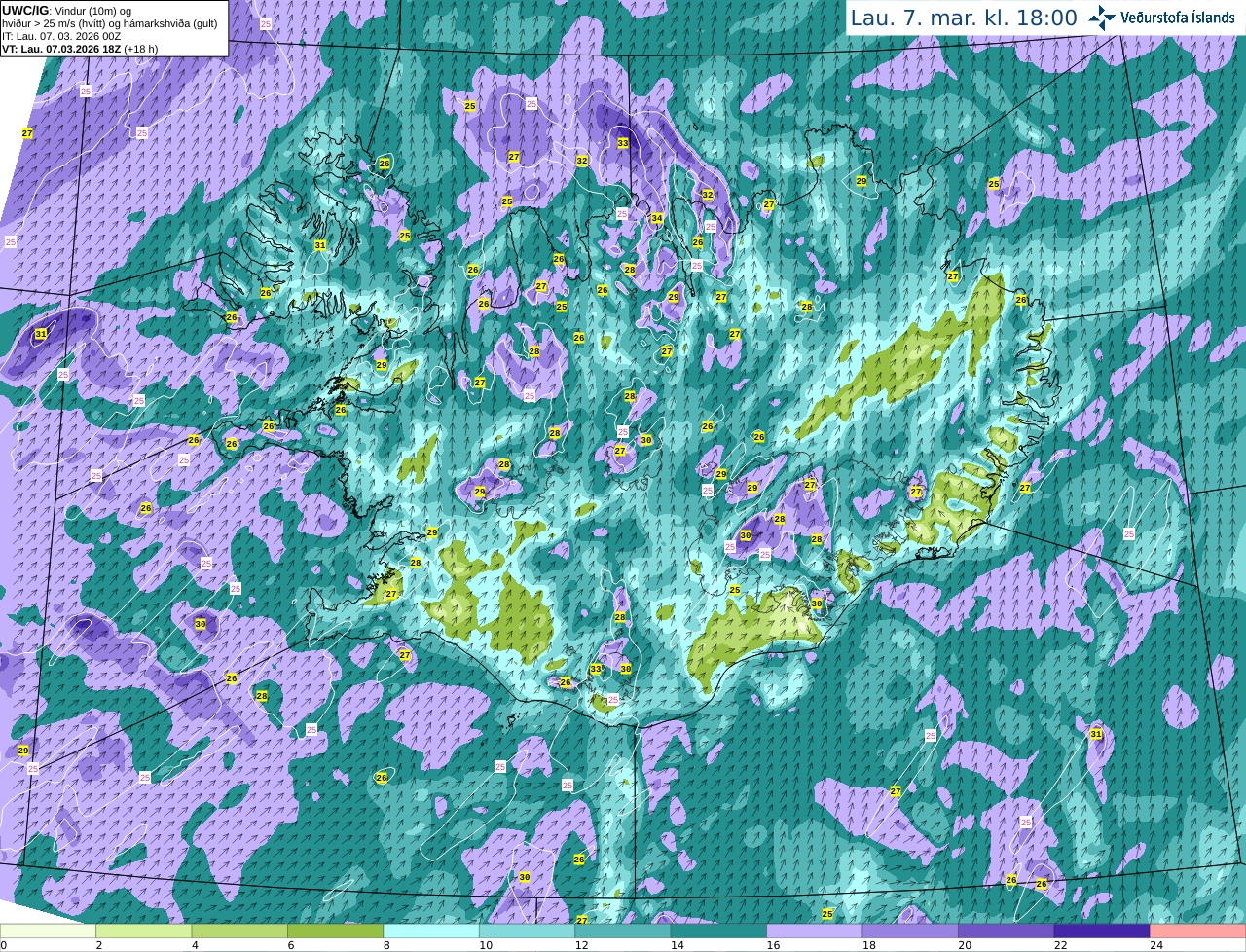Click the VT: Lau. 07.03.2026 18Z line
1246x952 pixels.
(x=80, y=49)
